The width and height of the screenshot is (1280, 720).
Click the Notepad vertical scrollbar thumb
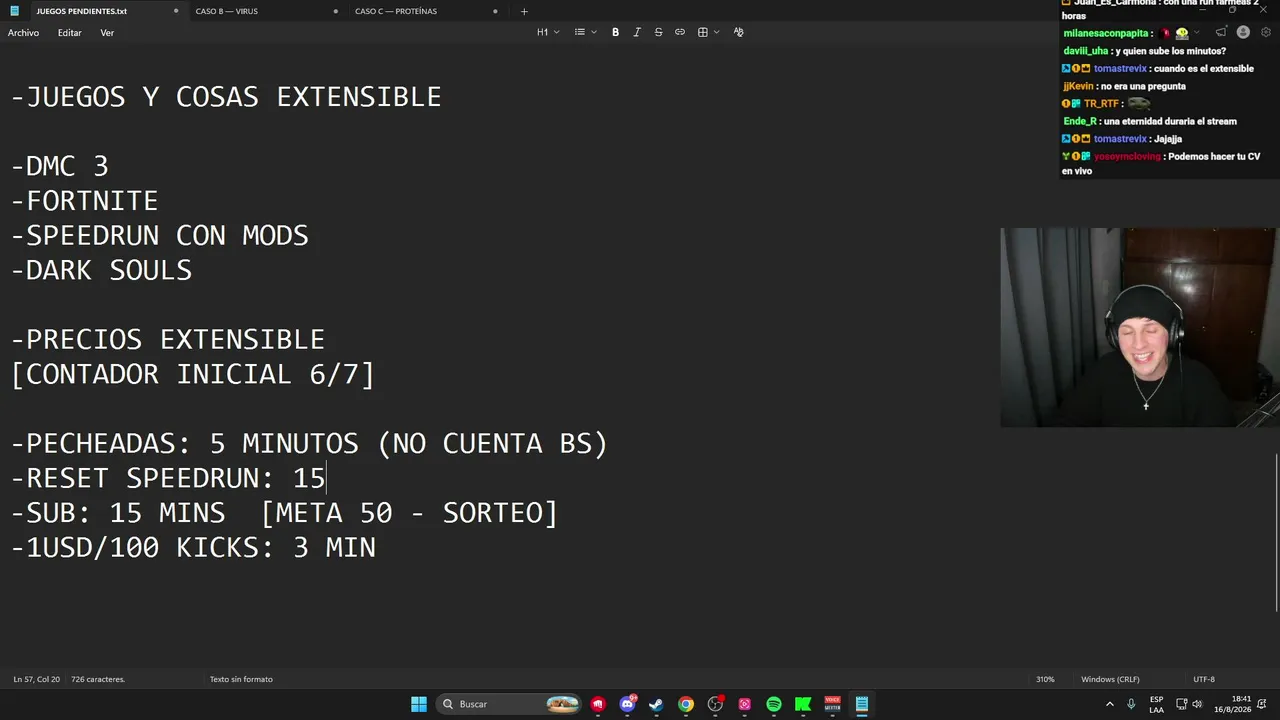(x=1276, y=532)
